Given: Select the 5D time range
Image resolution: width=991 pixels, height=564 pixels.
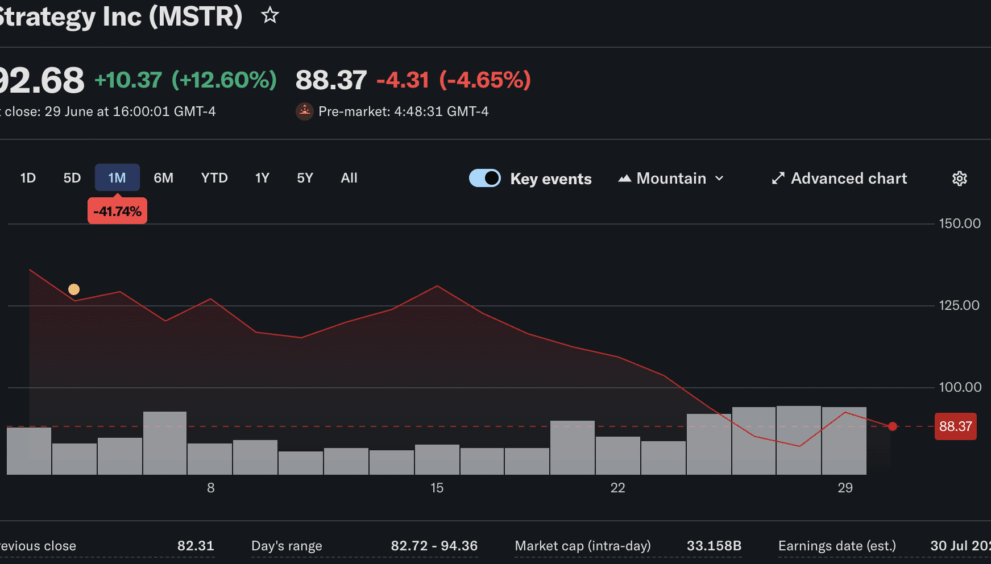Looking at the screenshot, I should pos(72,178).
